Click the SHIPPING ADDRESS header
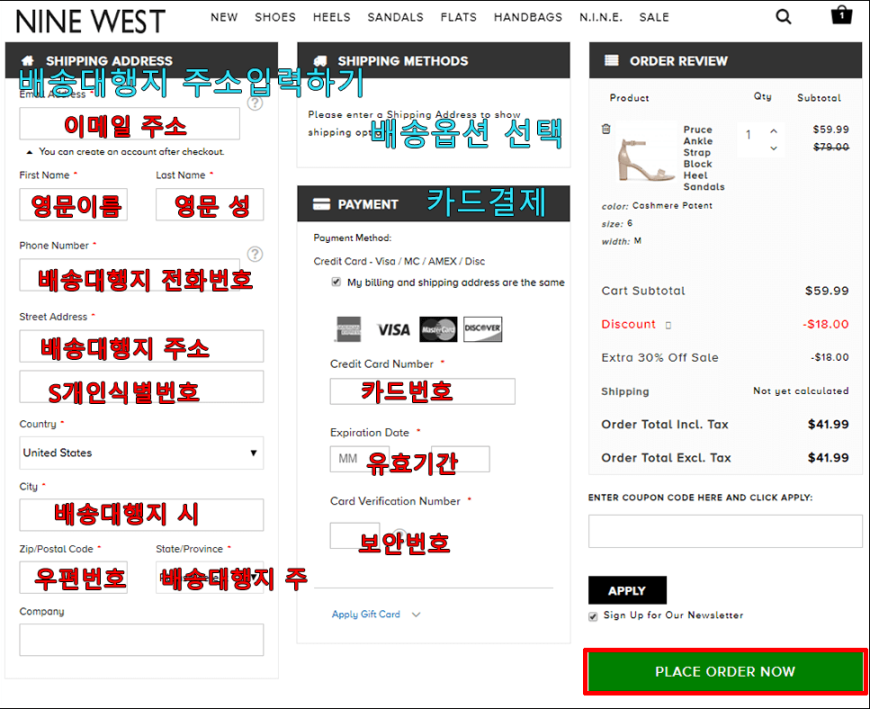The image size is (870, 709). pyautogui.click(x=141, y=60)
